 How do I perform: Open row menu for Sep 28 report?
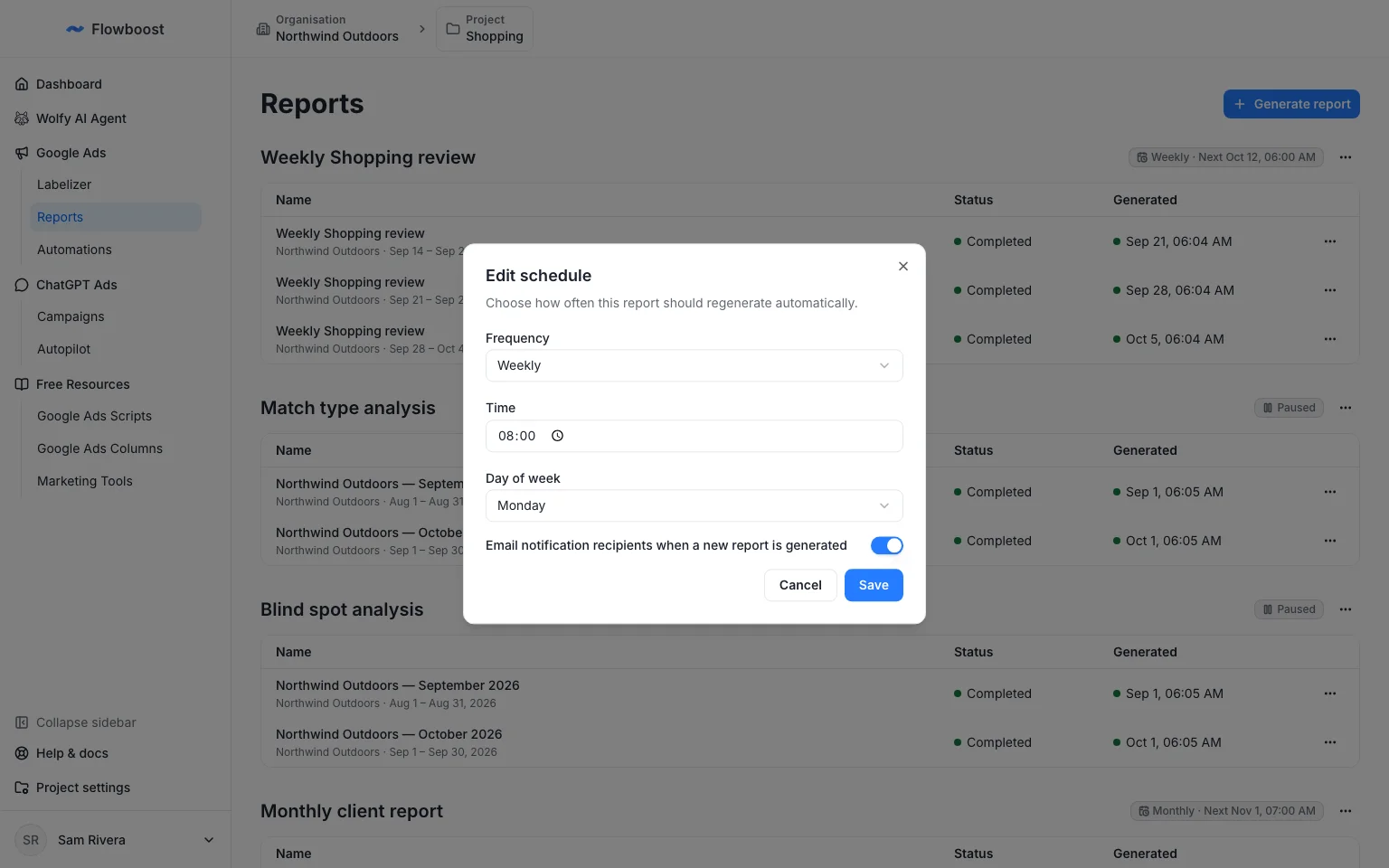(1329, 290)
